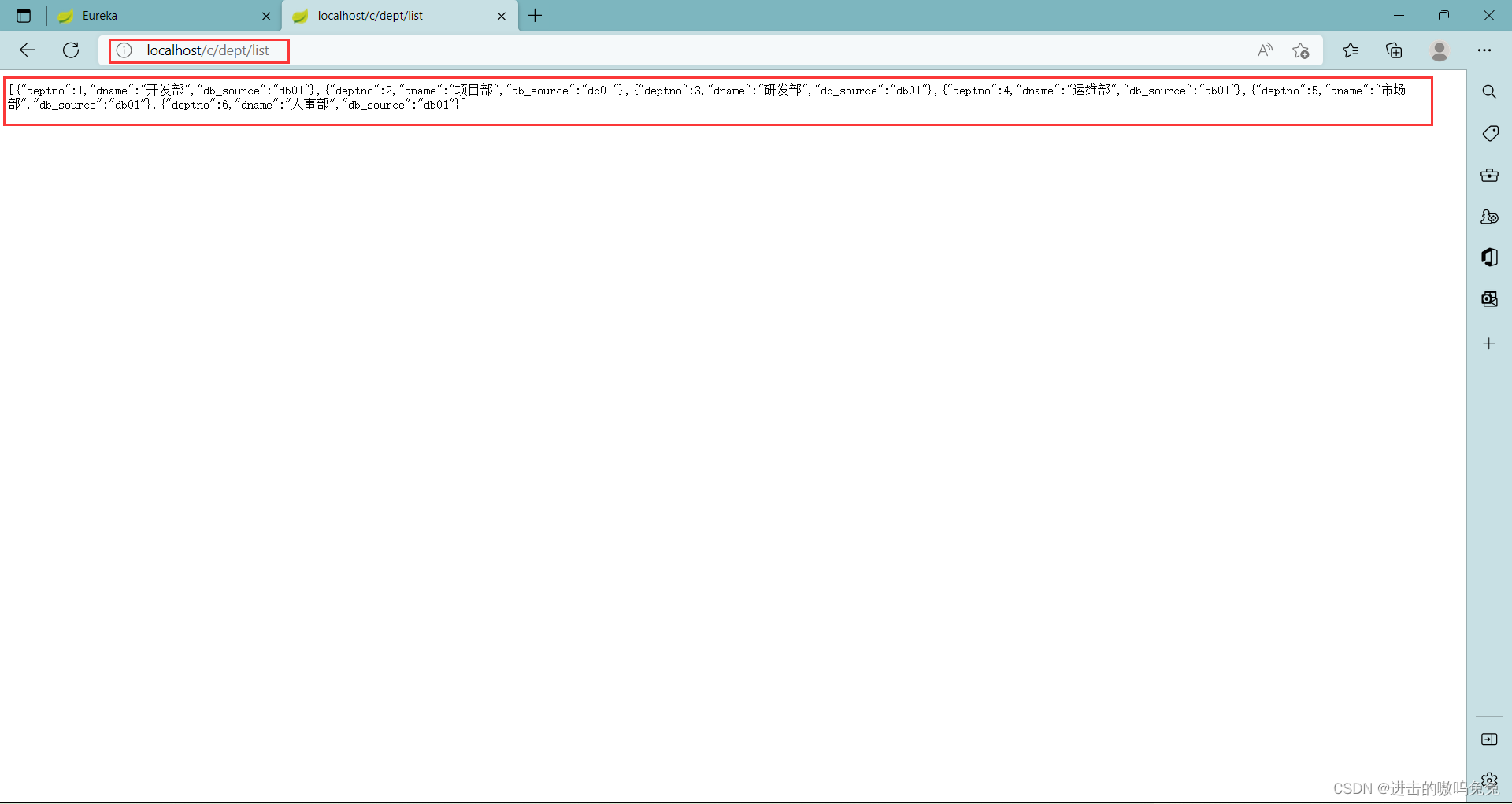Click the JSON text "运维部"
The height and width of the screenshot is (804, 1512).
pyautogui.click(x=1091, y=91)
